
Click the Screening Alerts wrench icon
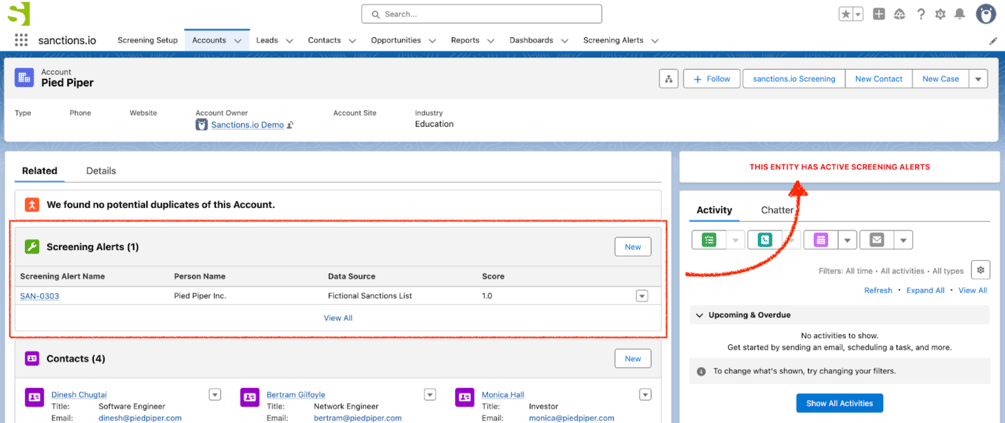click(x=32, y=247)
